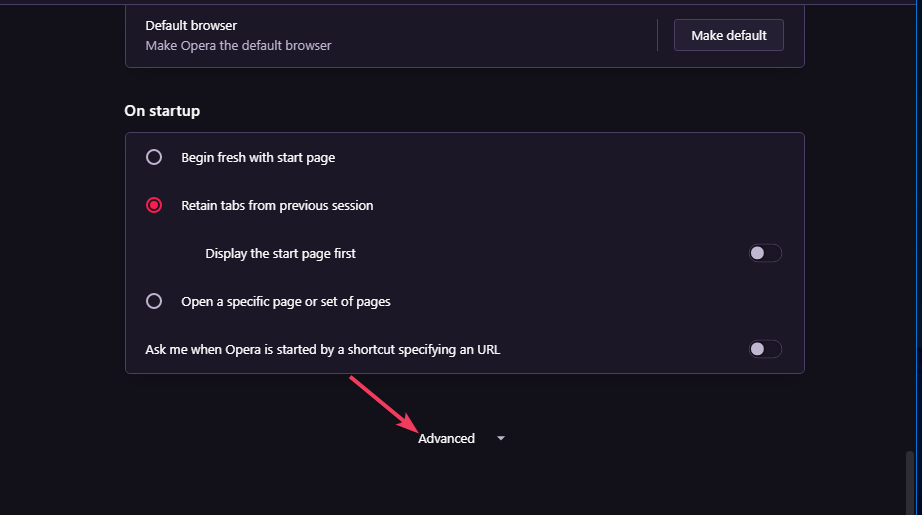
Task: Enable the Ask me when Opera is started toggle
Action: point(765,349)
